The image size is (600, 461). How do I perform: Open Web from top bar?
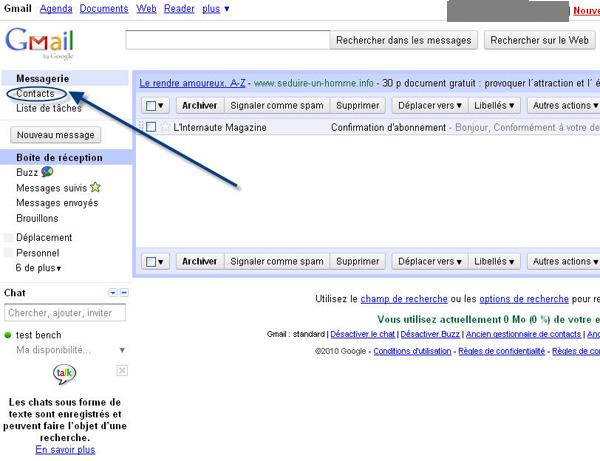click(x=146, y=8)
